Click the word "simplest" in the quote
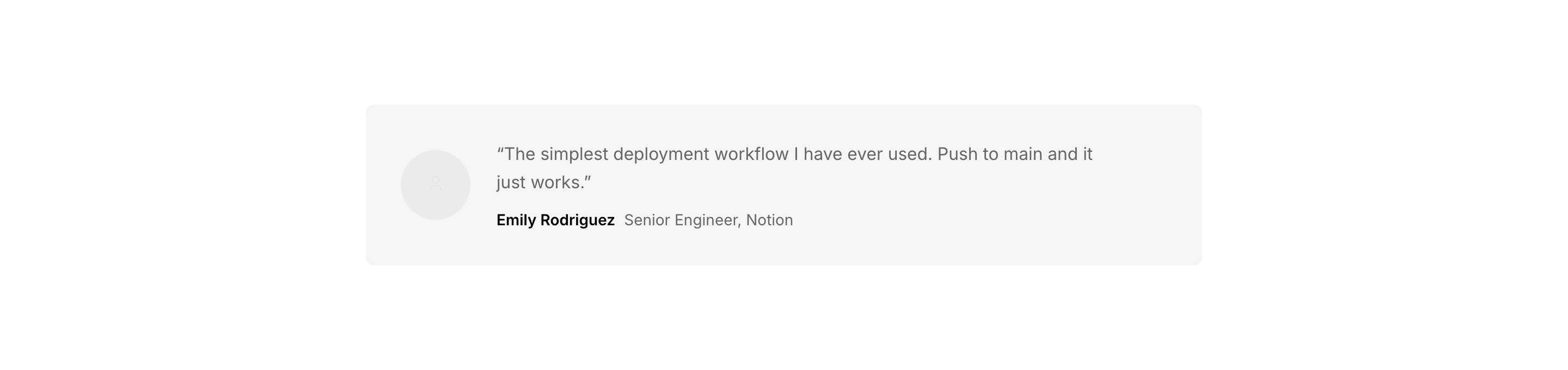The image size is (1568, 370). [574, 155]
